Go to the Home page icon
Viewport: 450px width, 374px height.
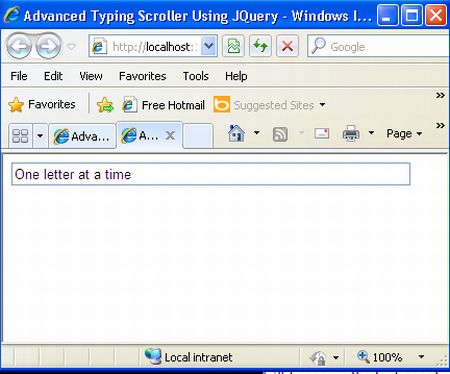(x=236, y=133)
